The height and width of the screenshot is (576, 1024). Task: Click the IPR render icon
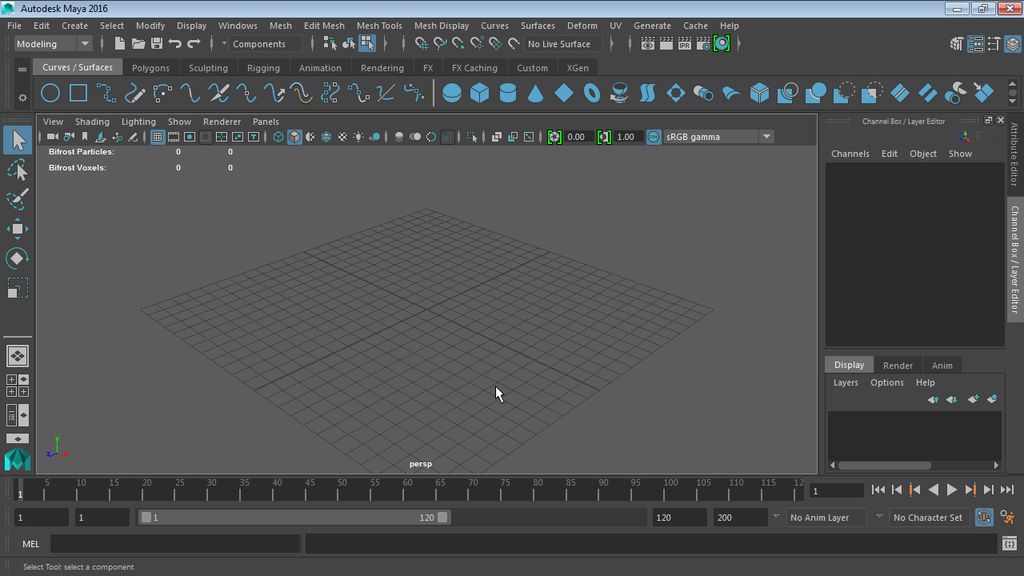coord(684,44)
